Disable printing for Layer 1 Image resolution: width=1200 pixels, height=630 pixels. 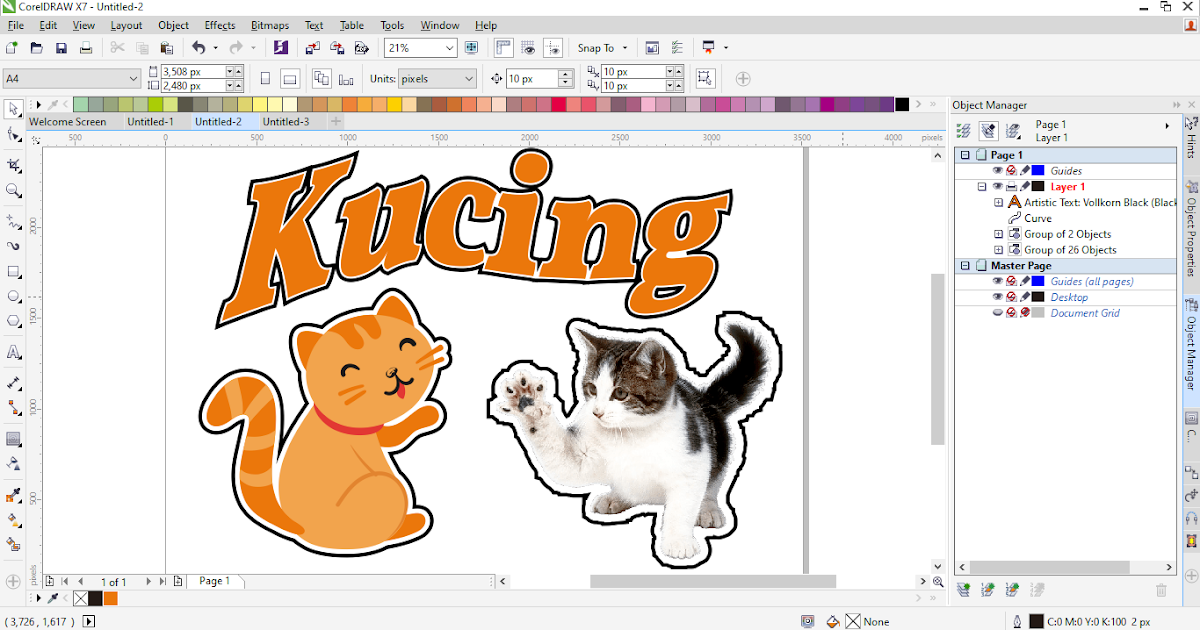coord(1011,186)
